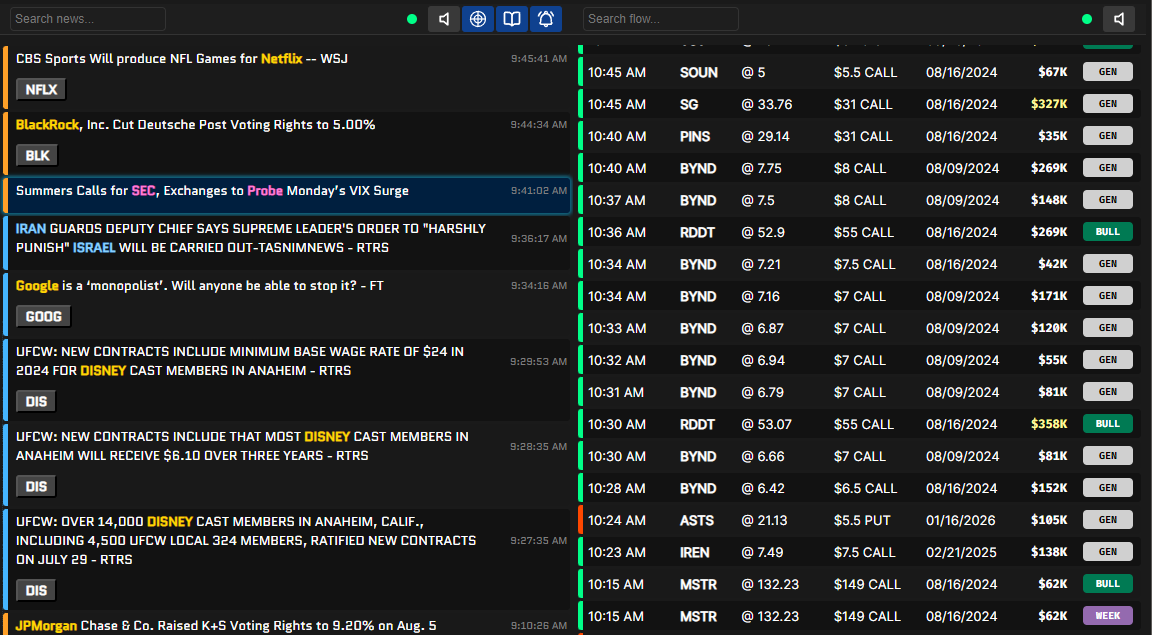This screenshot has width=1152, height=635.
Task: Click 01/16/2026 expiry on ASTS row
Action: pos(961,520)
